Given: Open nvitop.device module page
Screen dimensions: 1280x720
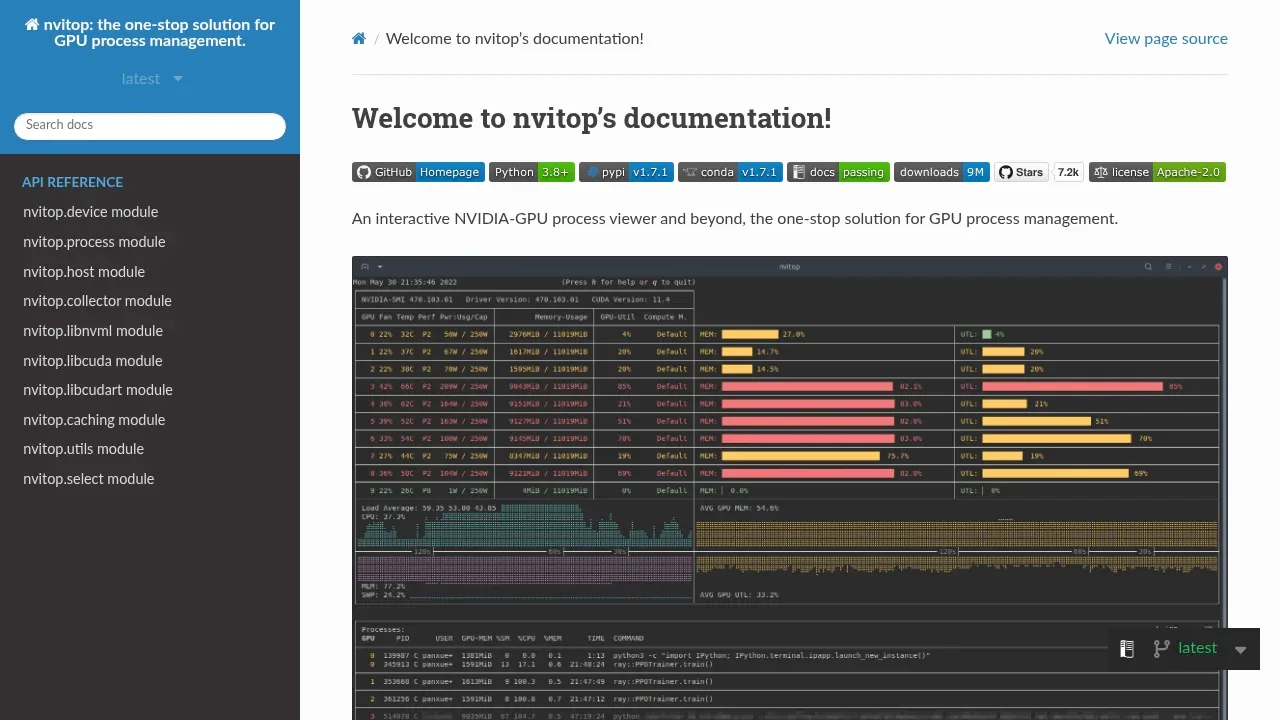Looking at the screenshot, I should click(x=150, y=212).
